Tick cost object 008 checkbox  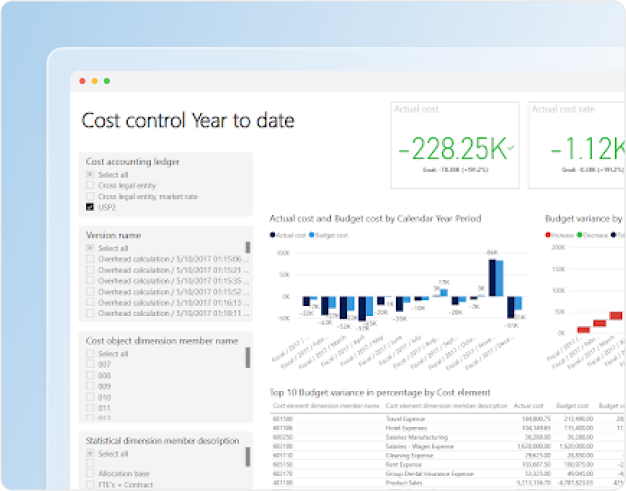90,375
